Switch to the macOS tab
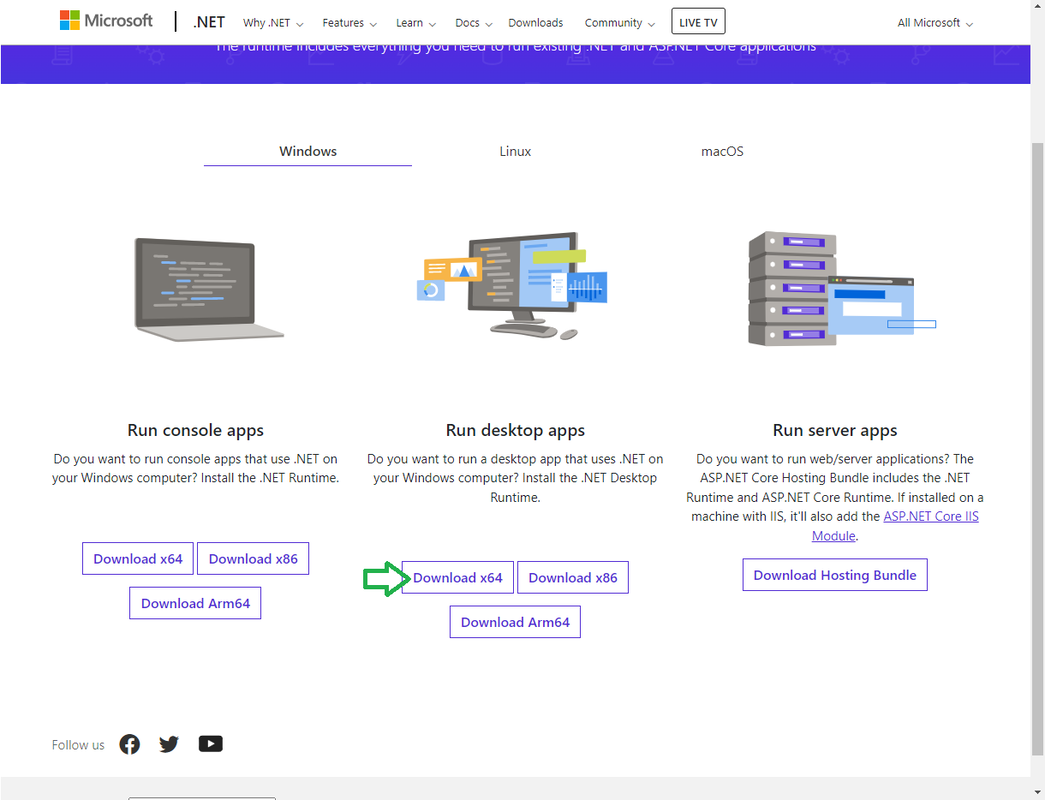 pos(722,151)
